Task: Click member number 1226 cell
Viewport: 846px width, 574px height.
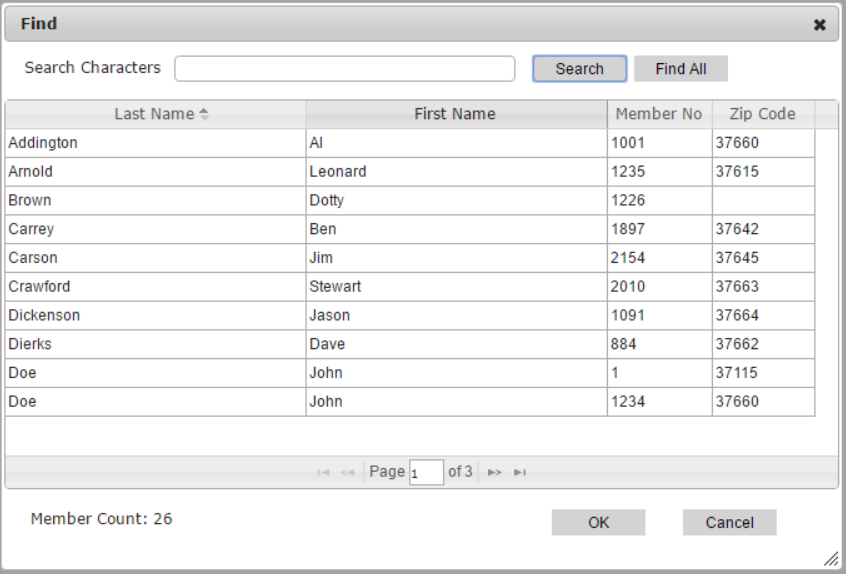Action: [659, 200]
